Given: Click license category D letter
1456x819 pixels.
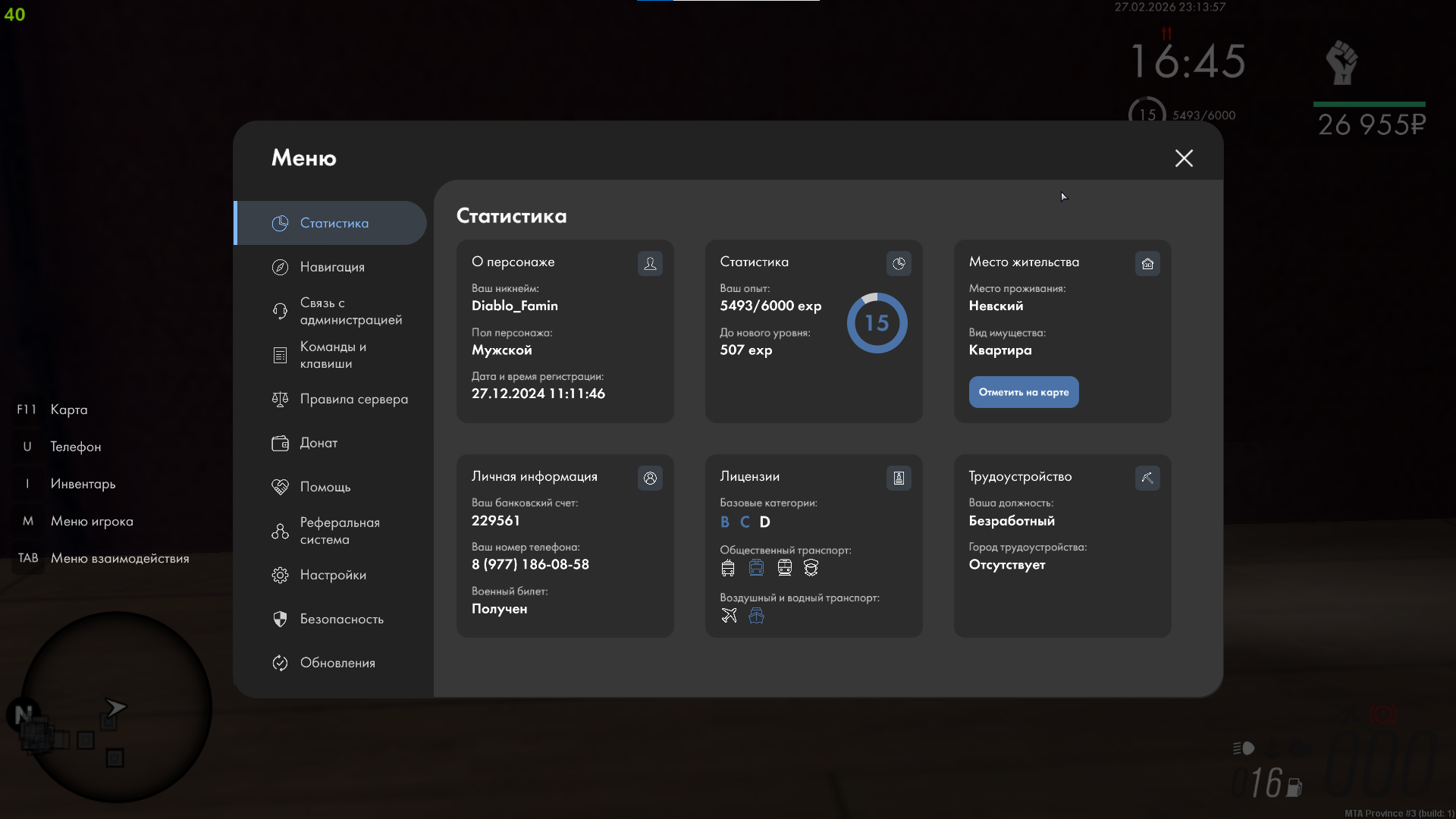Looking at the screenshot, I should click(764, 522).
